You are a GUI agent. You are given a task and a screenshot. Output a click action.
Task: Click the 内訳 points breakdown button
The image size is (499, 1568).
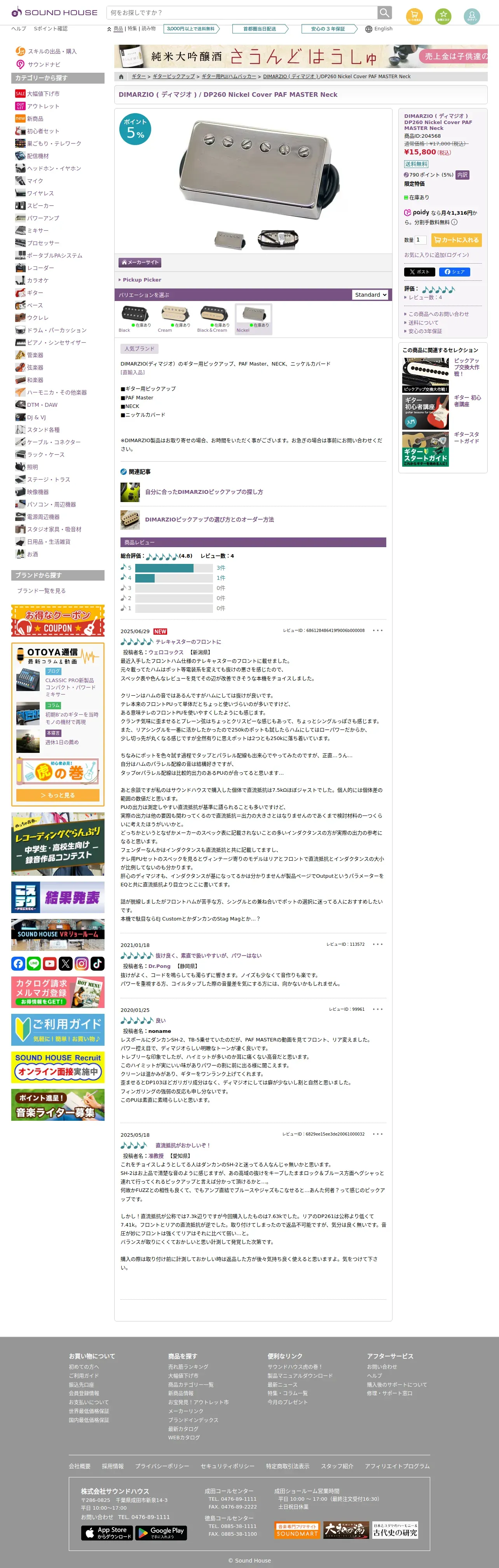pos(462,175)
